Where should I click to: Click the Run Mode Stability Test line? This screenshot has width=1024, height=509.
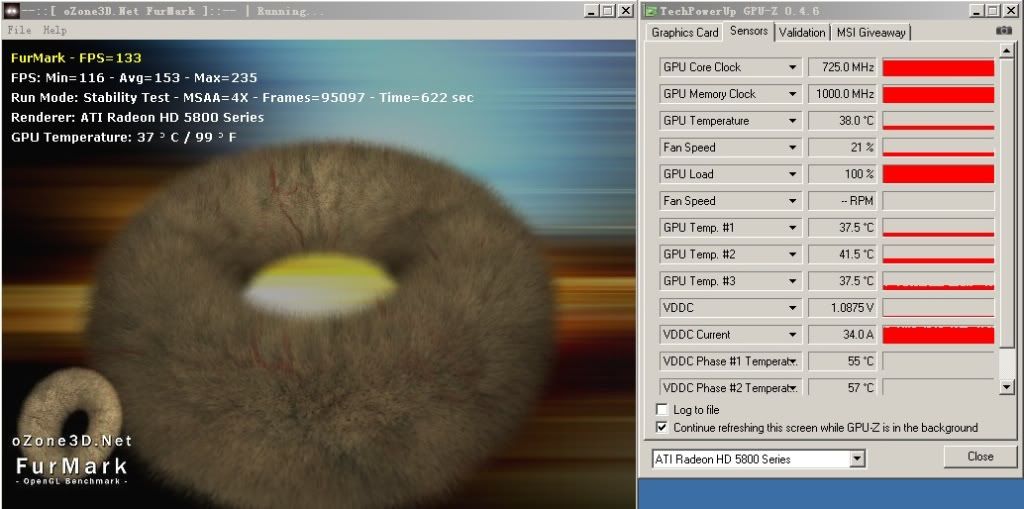pos(242,97)
